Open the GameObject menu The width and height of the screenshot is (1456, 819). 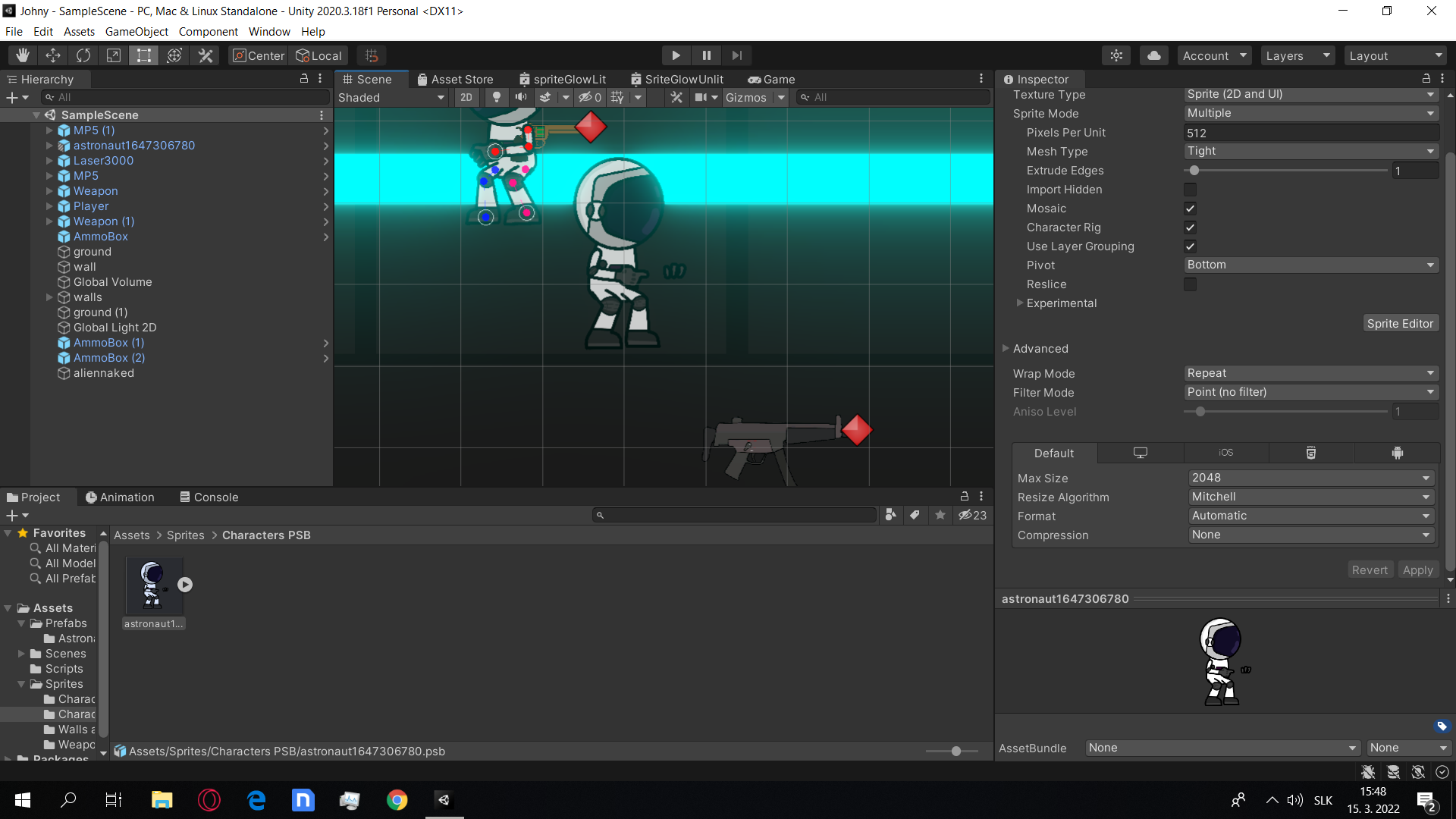[136, 31]
